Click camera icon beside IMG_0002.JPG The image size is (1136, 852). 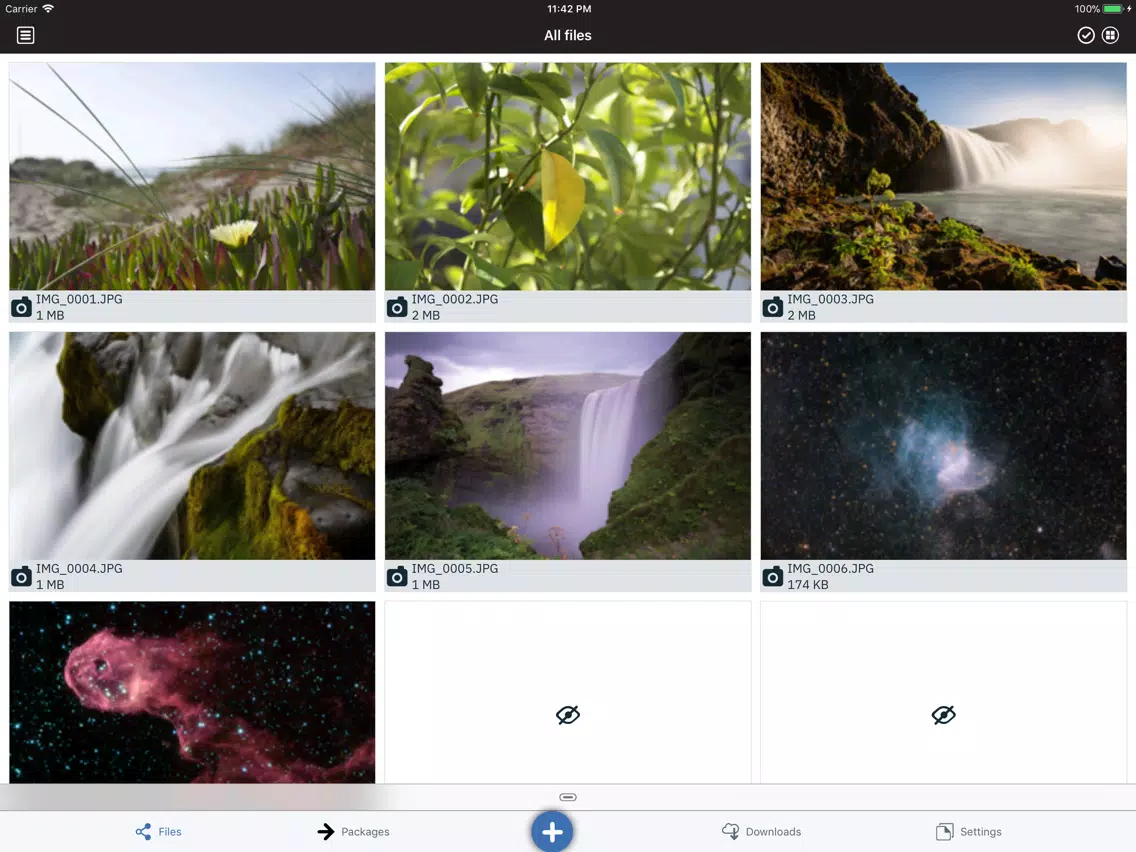point(397,307)
